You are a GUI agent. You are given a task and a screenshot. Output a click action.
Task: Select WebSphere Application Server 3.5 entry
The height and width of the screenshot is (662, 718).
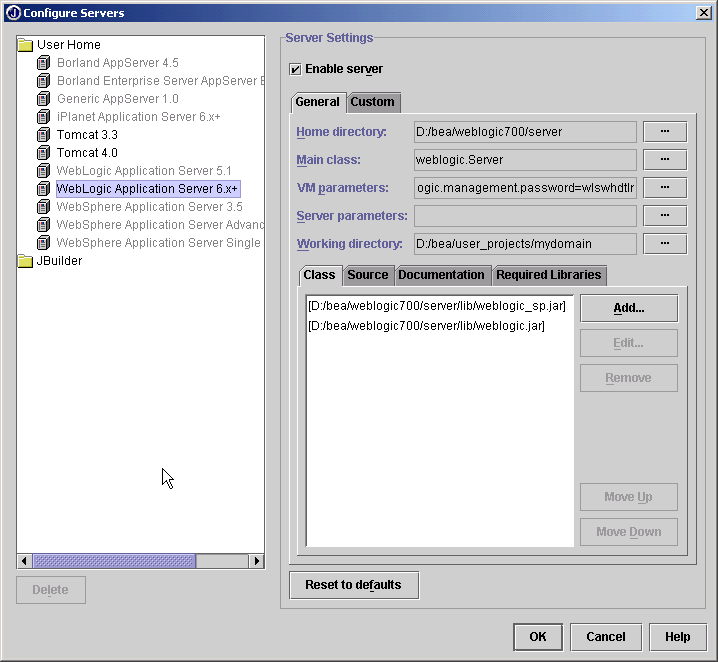[149, 206]
